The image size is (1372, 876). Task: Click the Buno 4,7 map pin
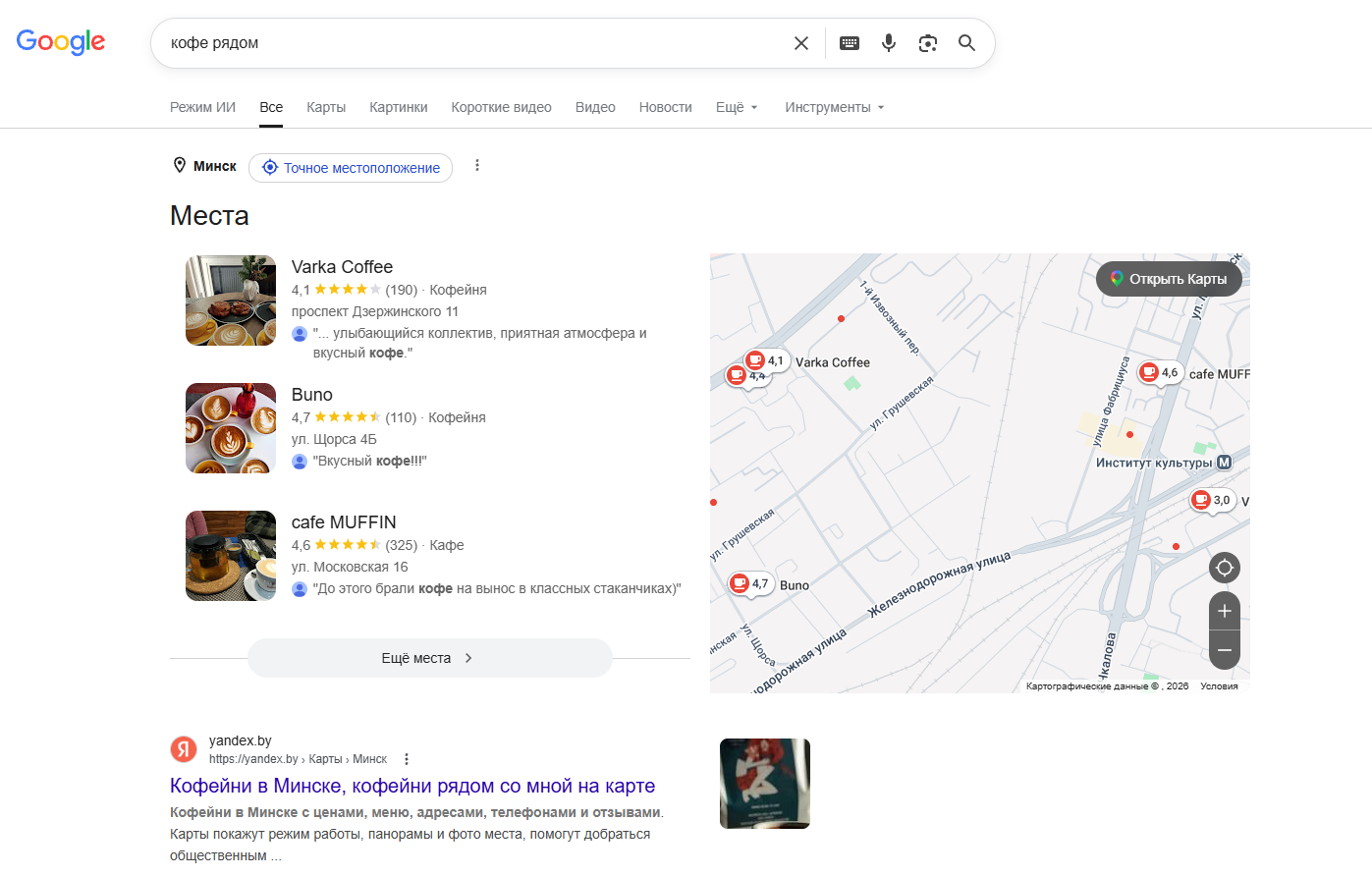[x=750, y=584]
